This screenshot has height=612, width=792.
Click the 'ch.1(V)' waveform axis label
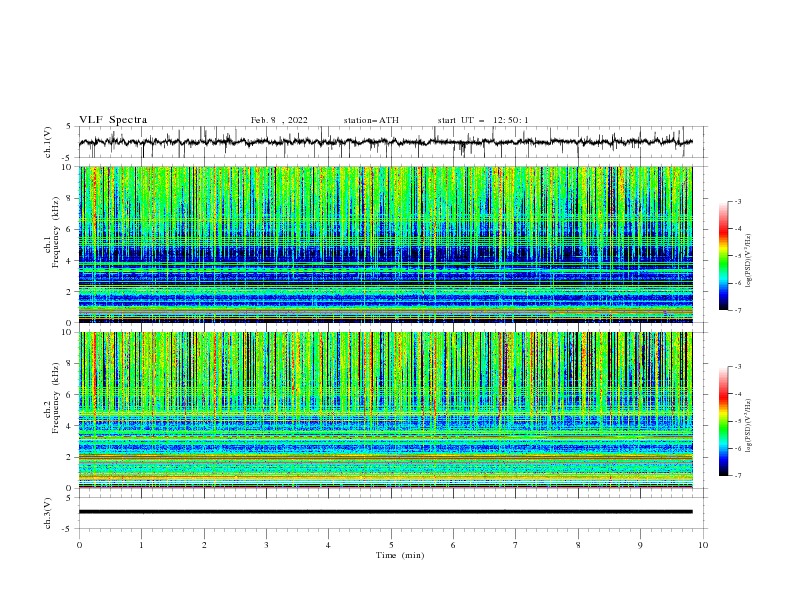pyautogui.click(x=48, y=142)
